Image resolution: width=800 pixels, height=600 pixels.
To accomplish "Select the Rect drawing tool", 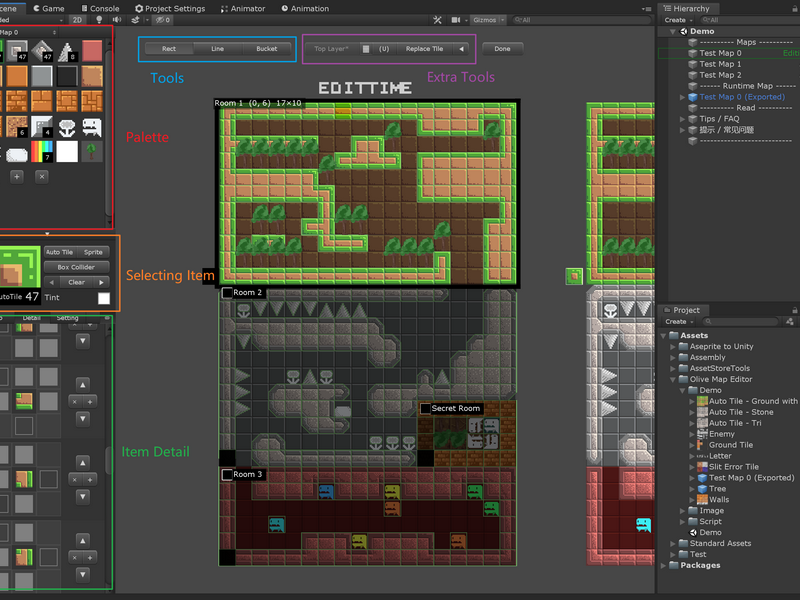I will click(169, 49).
